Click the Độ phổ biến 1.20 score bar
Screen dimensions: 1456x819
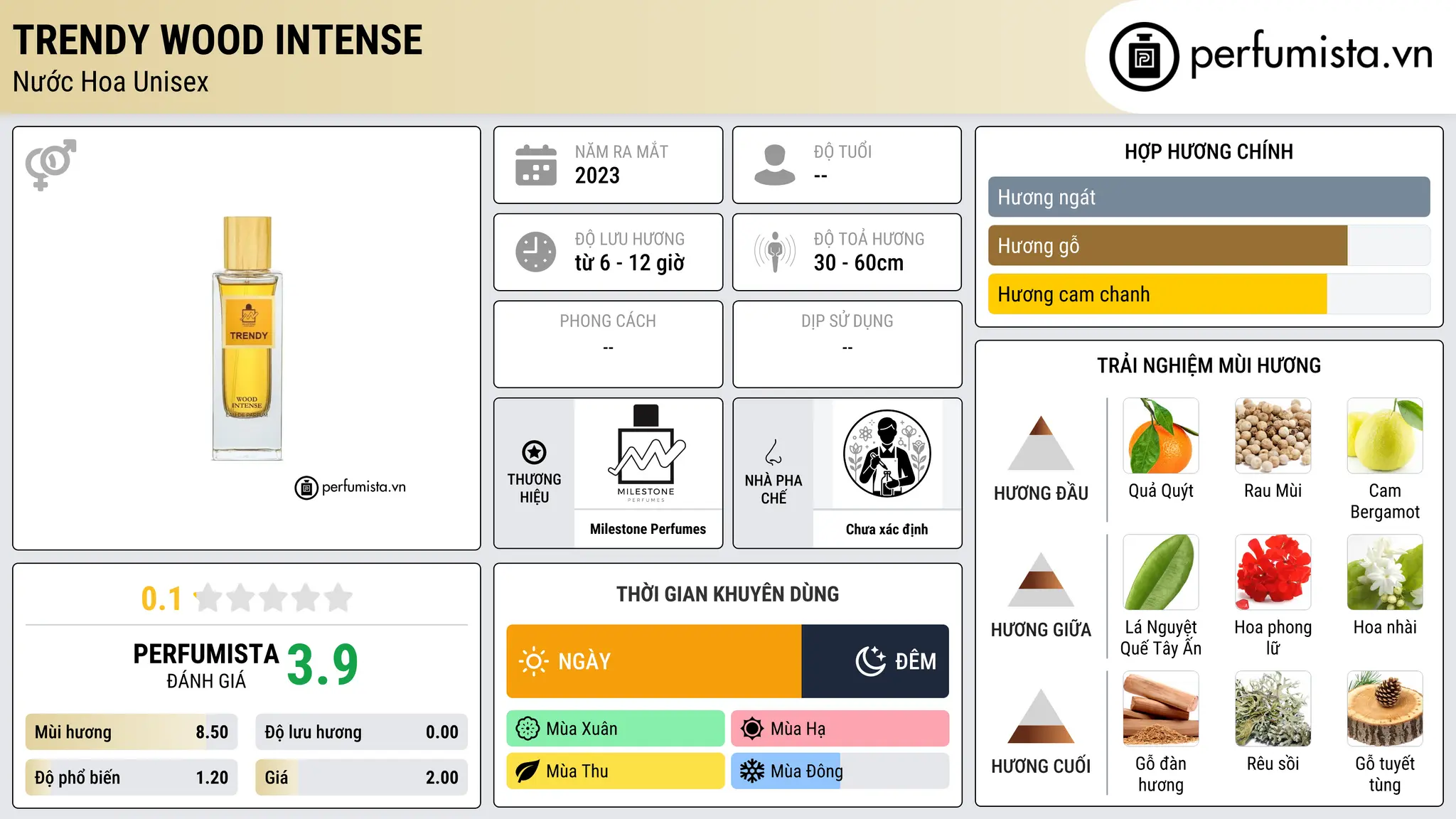coord(132,778)
